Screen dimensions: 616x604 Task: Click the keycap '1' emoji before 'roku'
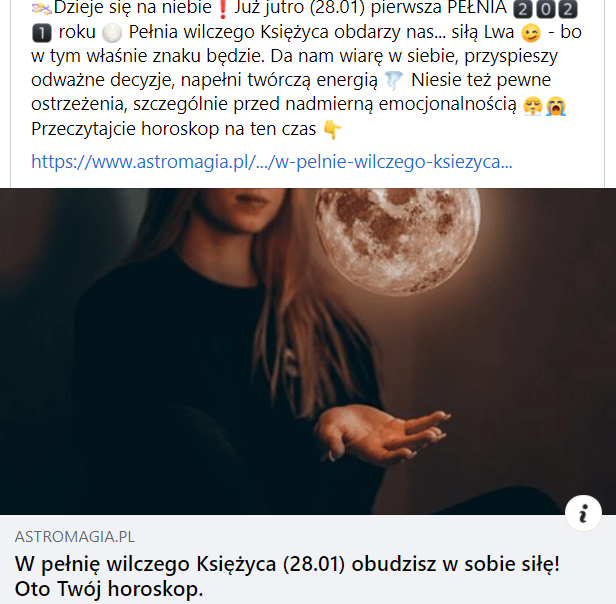click(42, 33)
